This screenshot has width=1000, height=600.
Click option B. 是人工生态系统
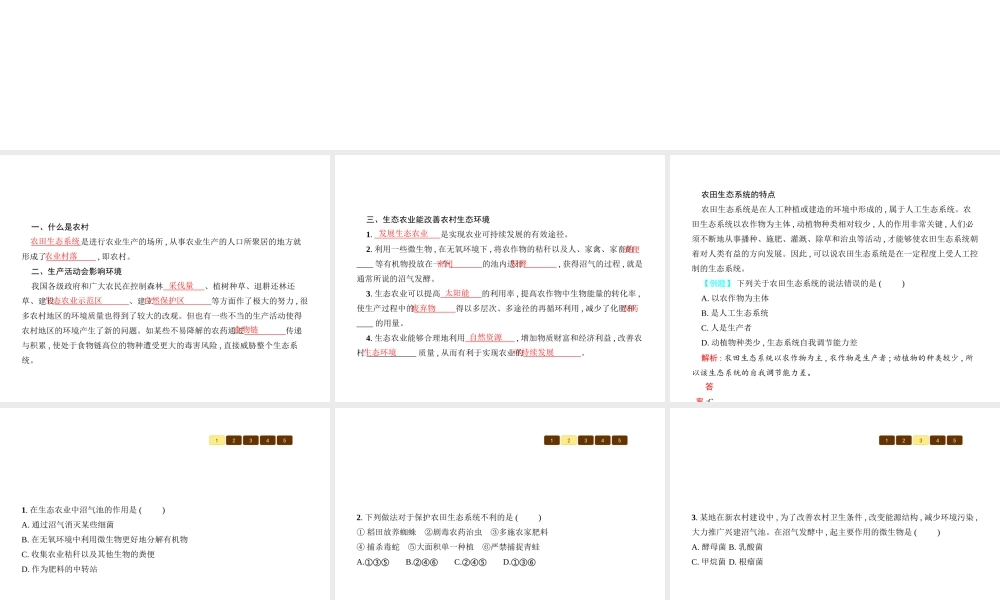pyautogui.click(x=735, y=313)
